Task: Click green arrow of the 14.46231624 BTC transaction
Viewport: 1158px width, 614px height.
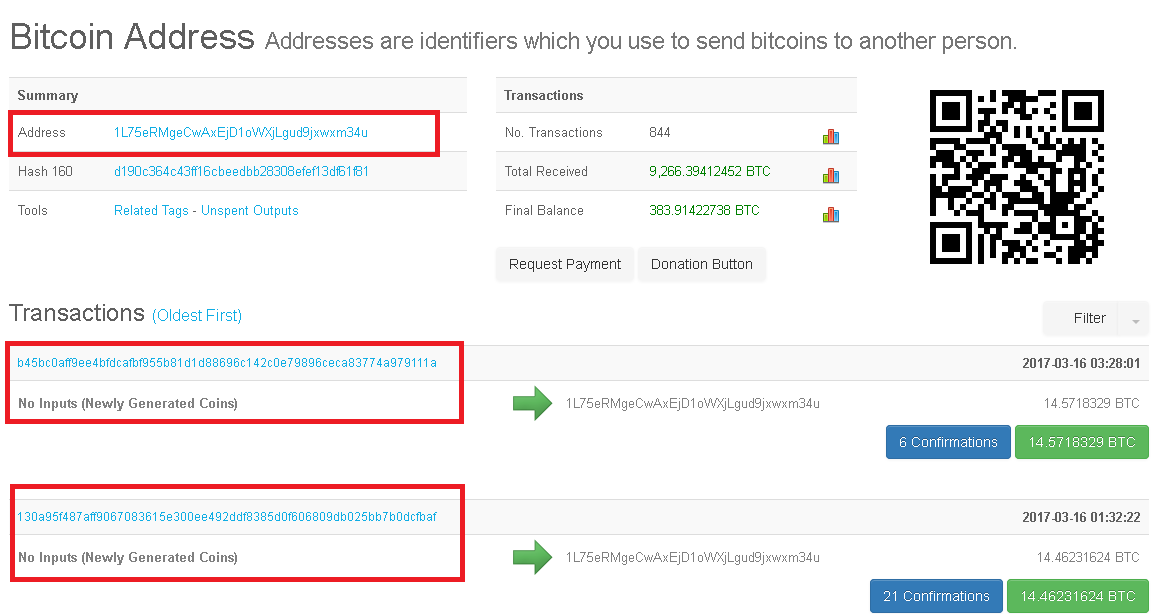Action: point(532,557)
